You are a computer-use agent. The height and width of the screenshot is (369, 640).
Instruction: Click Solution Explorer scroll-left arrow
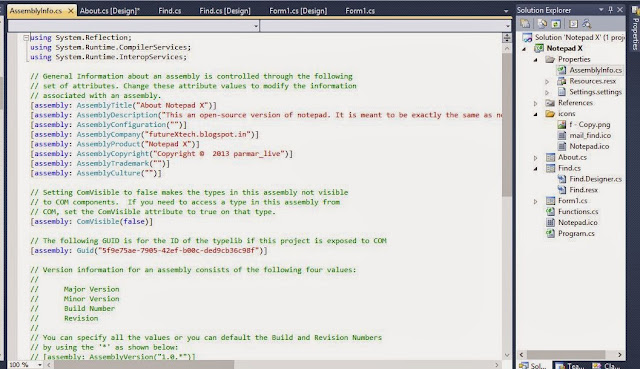click(x=522, y=355)
